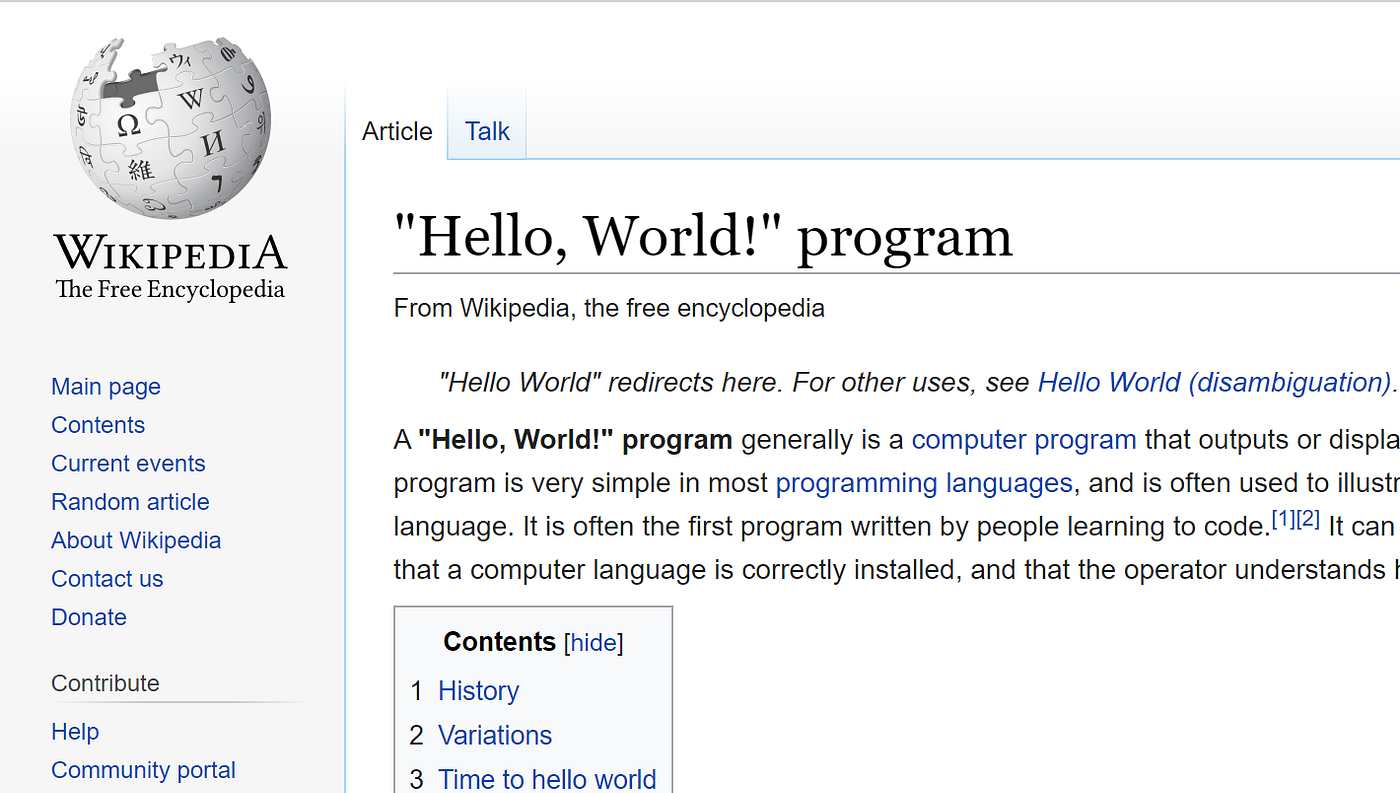This screenshot has height=793, width=1400.
Task: Open the Contents sidebar link
Action: pos(98,425)
